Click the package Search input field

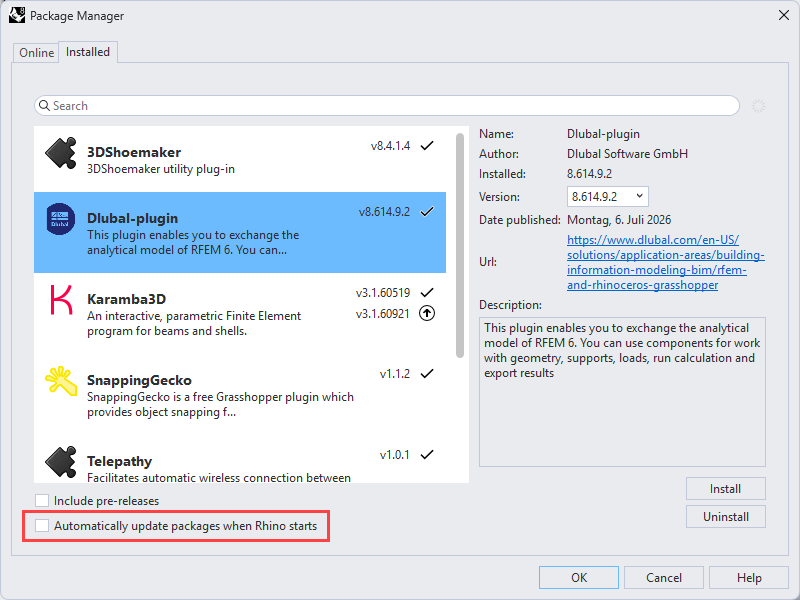[x=387, y=106]
